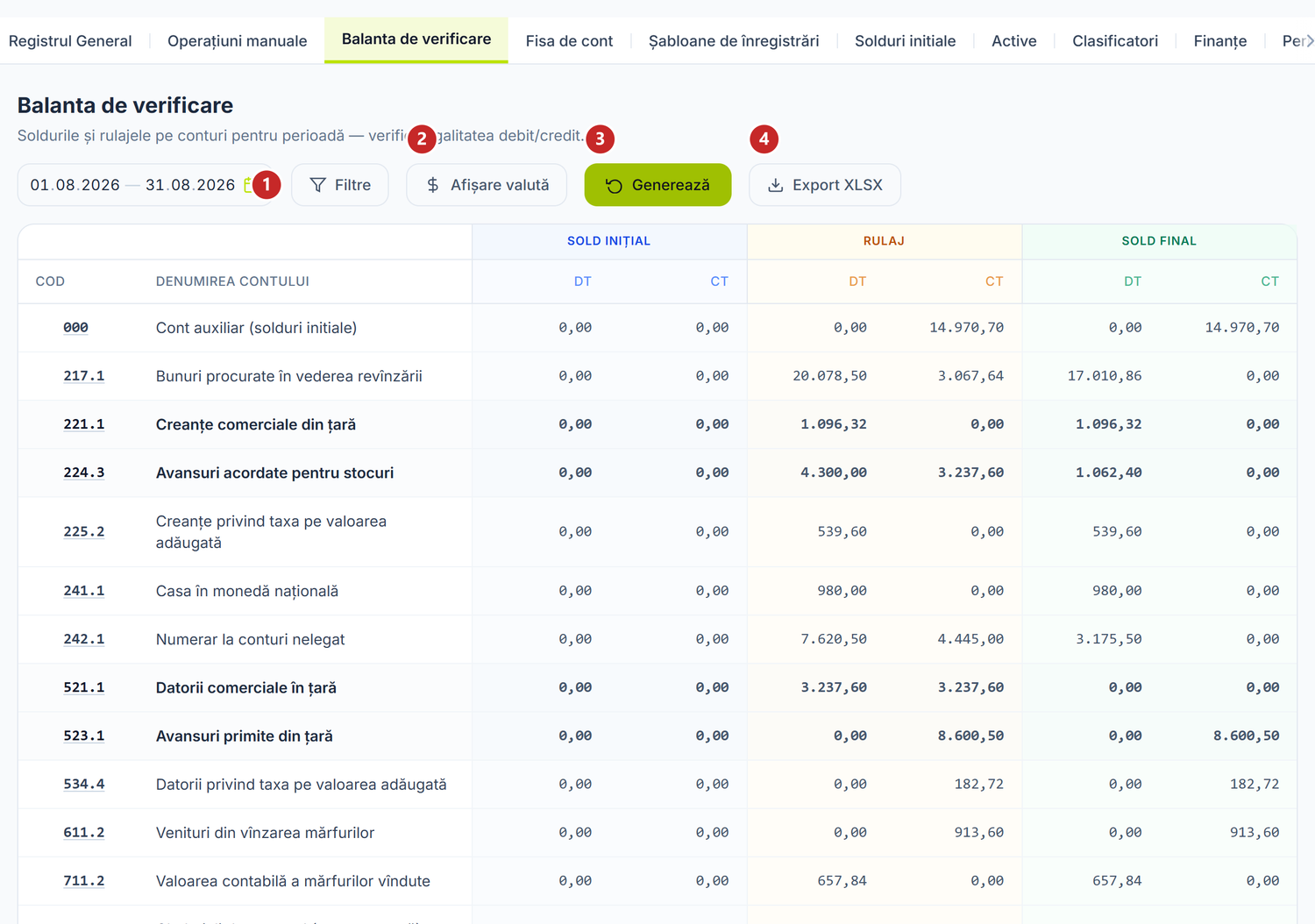The image size is (1315, 924).
Task: Open account 534.4 link
Action: tap(84, 784)
